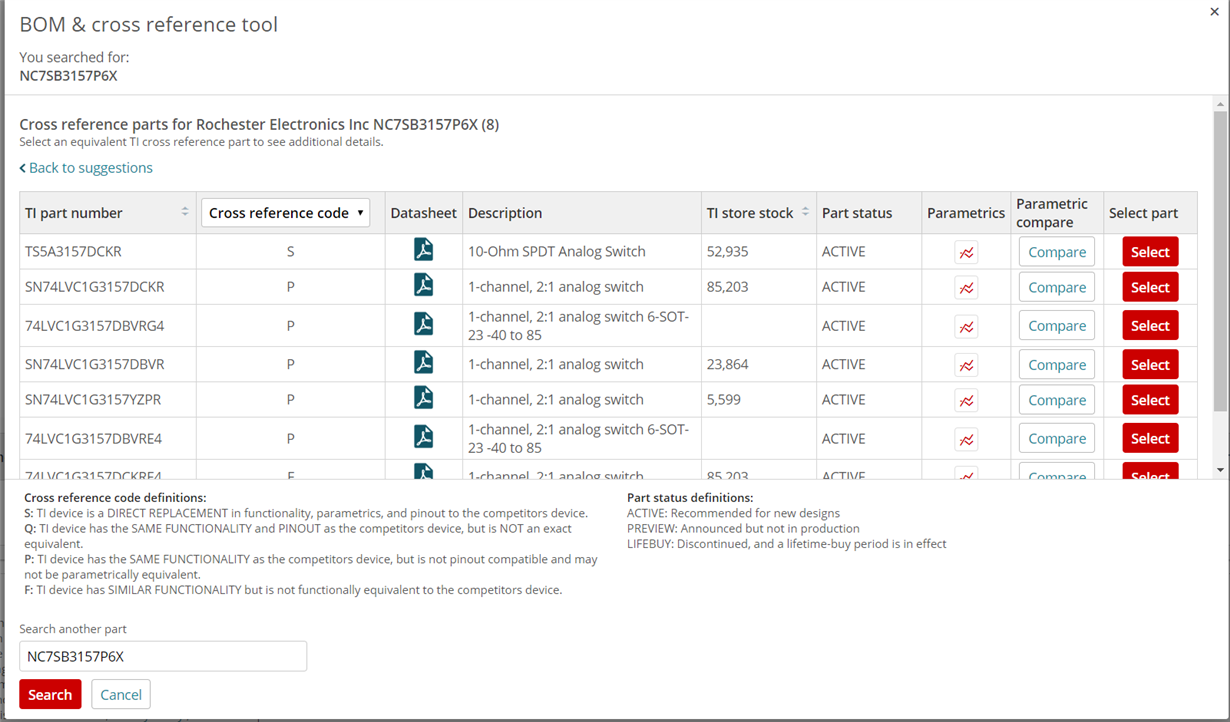The width and height of the screenshot is (1230, 722).
Task: Compare parametrics for TS5A3157DCKR
Action: [x=1057, y=252]
